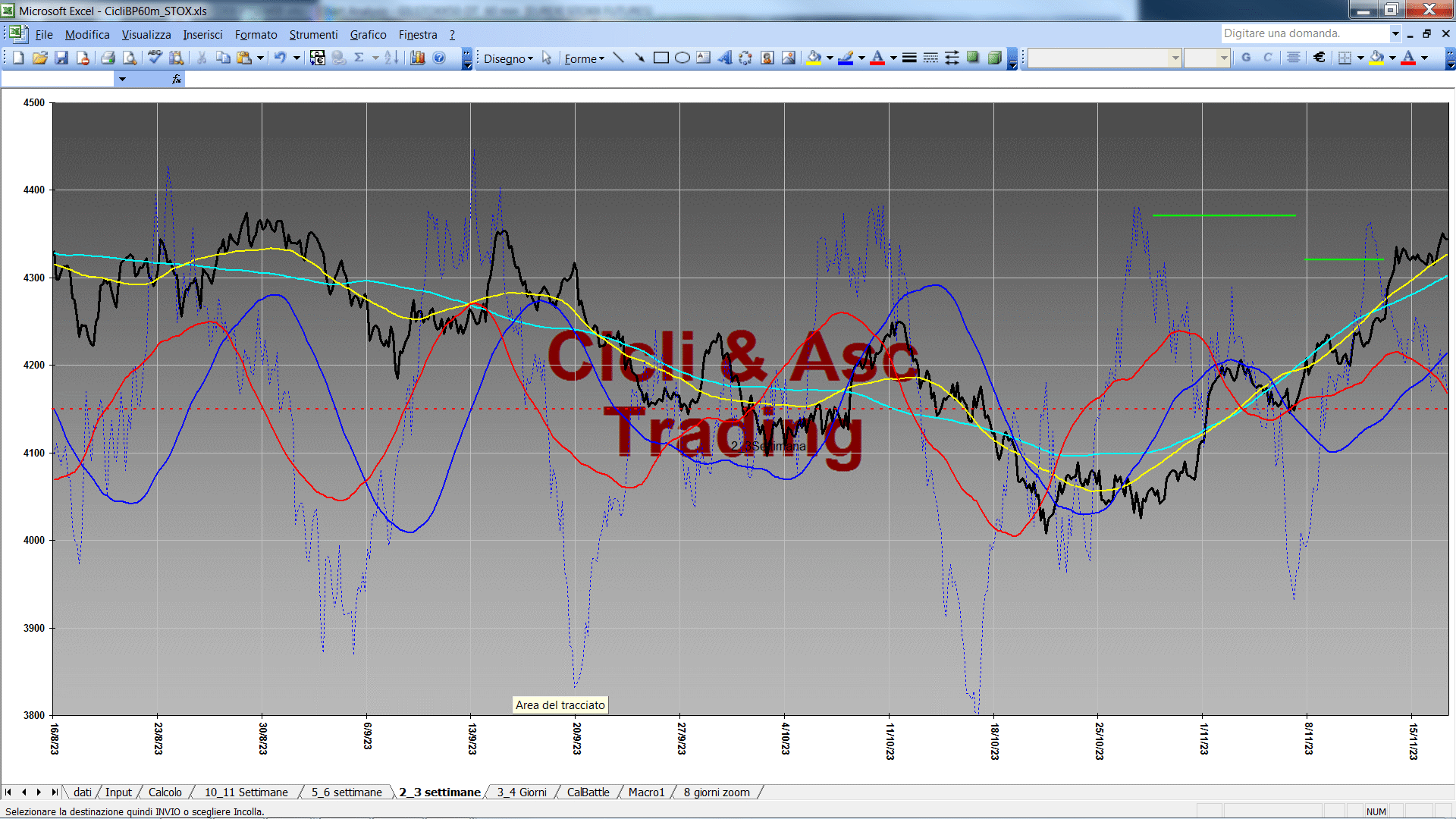Viewport: 1456px width, 819px height.
Task: Select the Arrow drawing tool
Action: click(x=639, y=58)
